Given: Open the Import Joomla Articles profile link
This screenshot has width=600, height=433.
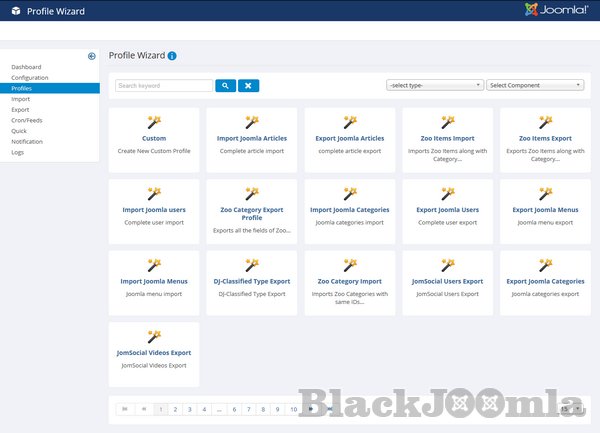Looking at the screenshot, I should pos(252,138).
